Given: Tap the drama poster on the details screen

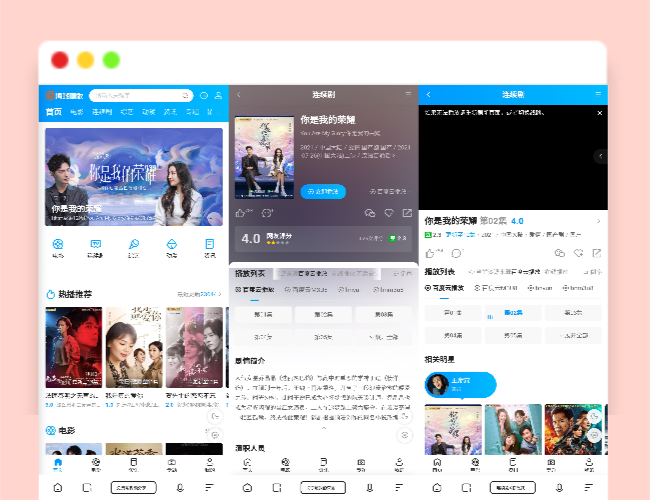Looking at the screenshot, I should pyautogui.click(x=264, y=158).
